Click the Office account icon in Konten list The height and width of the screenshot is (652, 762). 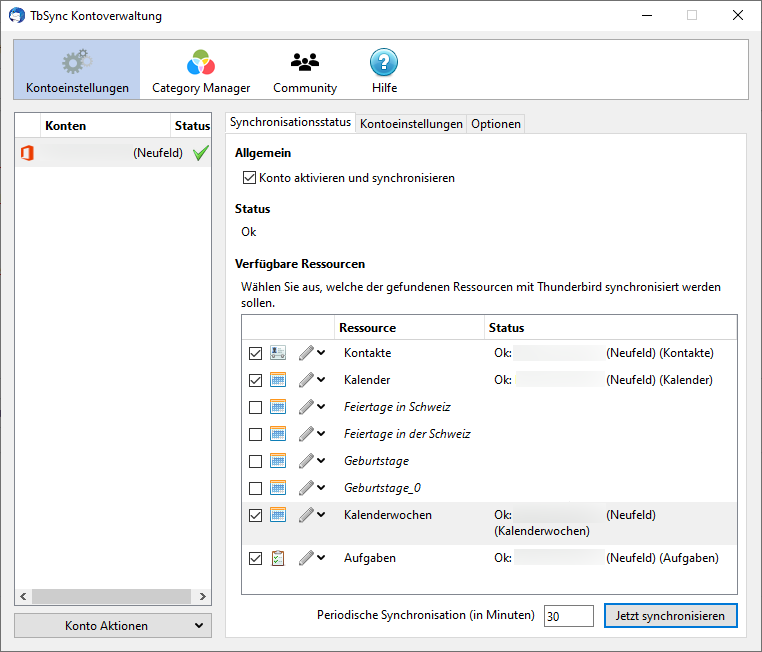tap(27, 153)
